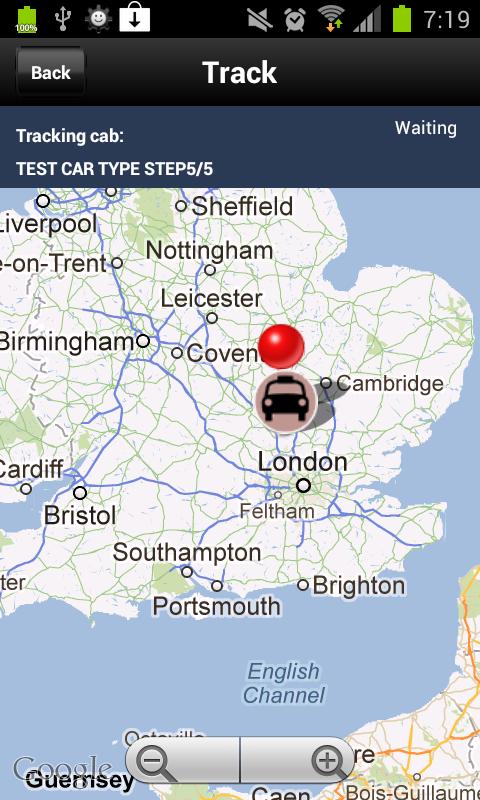Image resolution: width=480 pixels, height=800 pixels.
Task: Tap the Cambridge city label
Action: tap(390, 383)
